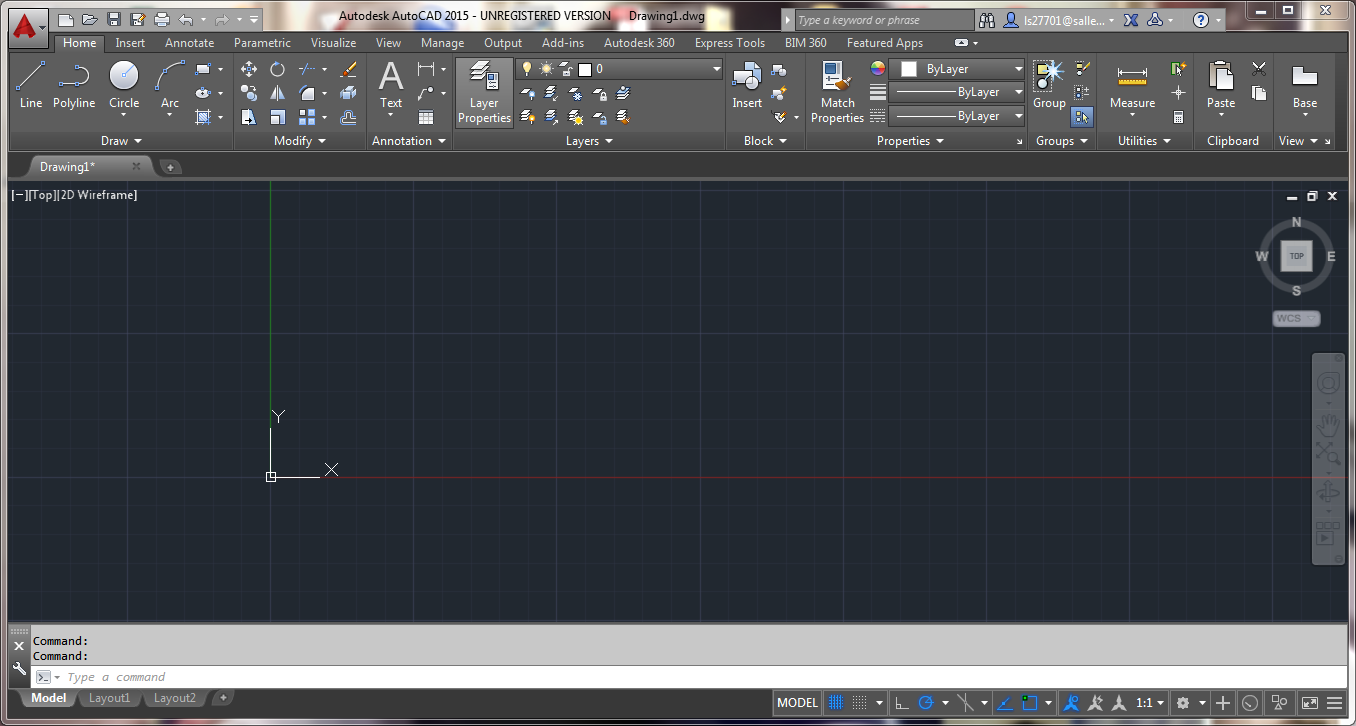Click the MODEL space button in status bar

[x=797, y=703]
